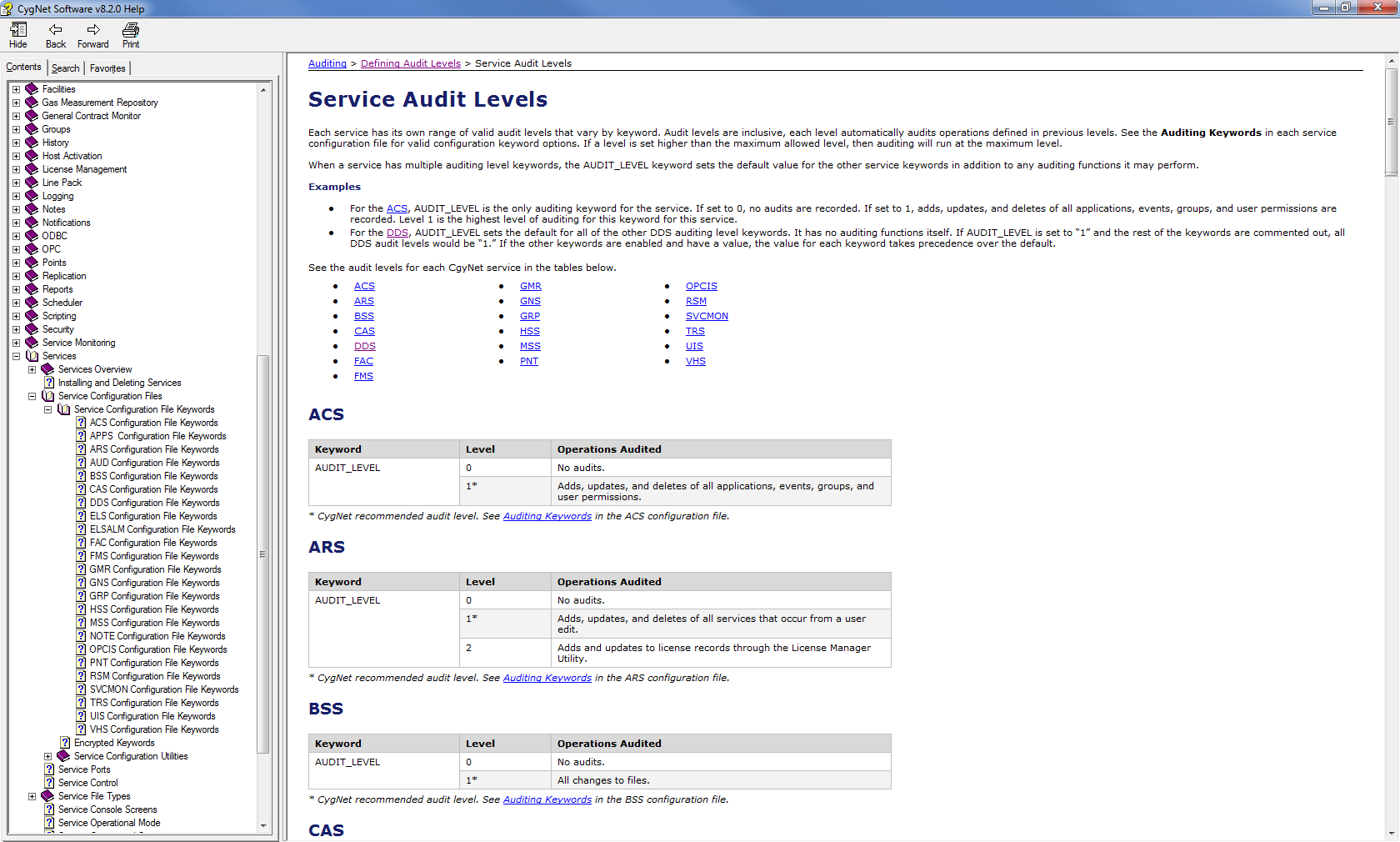Click page icon for Installing and Deleting Services
This screenshot has width=1400, height=842.
pyautogui.click(x=49, y=383)
